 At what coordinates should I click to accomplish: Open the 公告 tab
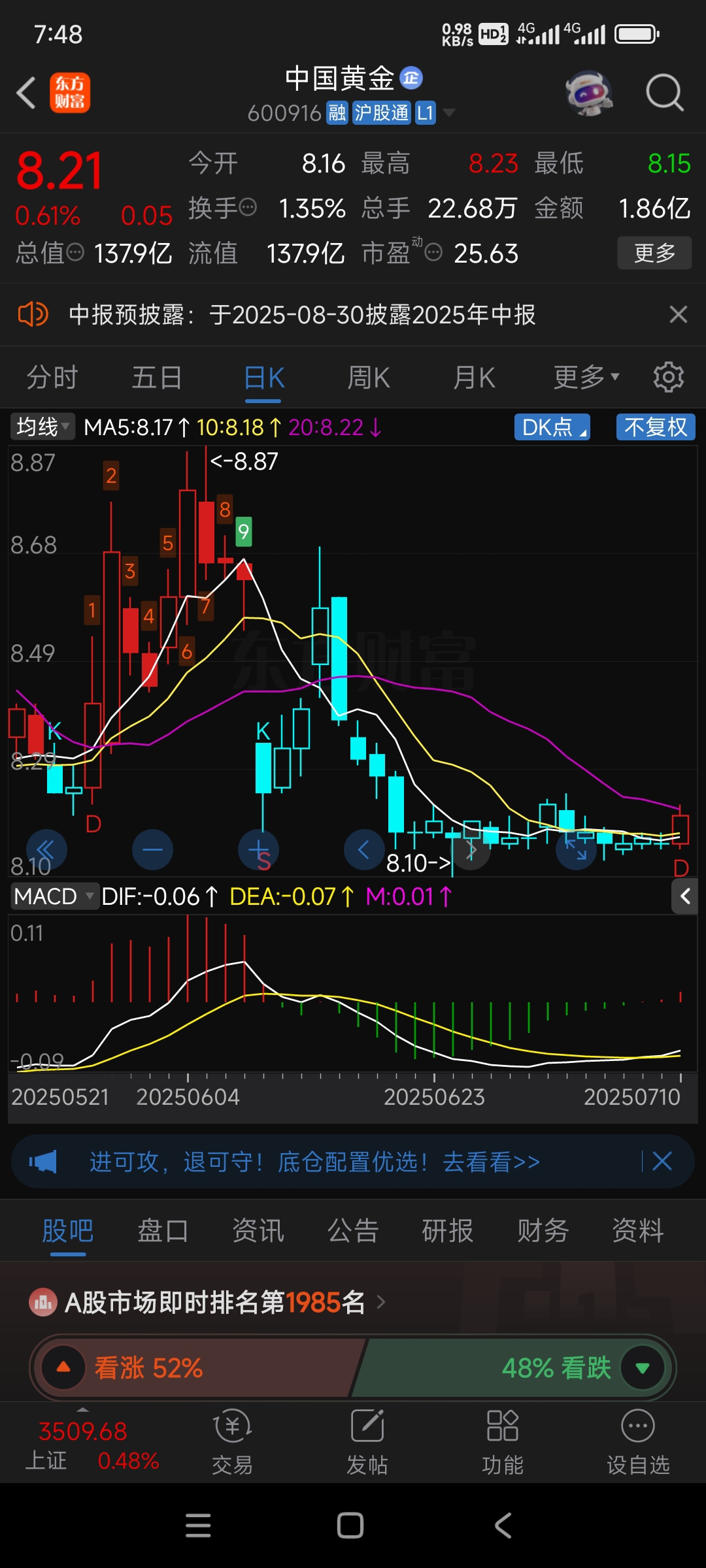353,1231
